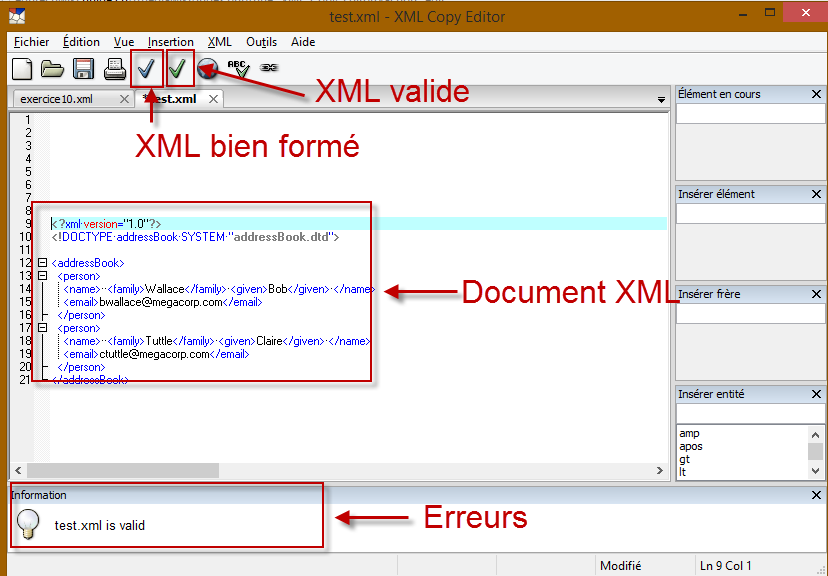
Task: Click the entity list scroll down arrow
Action: click(815, 470)
